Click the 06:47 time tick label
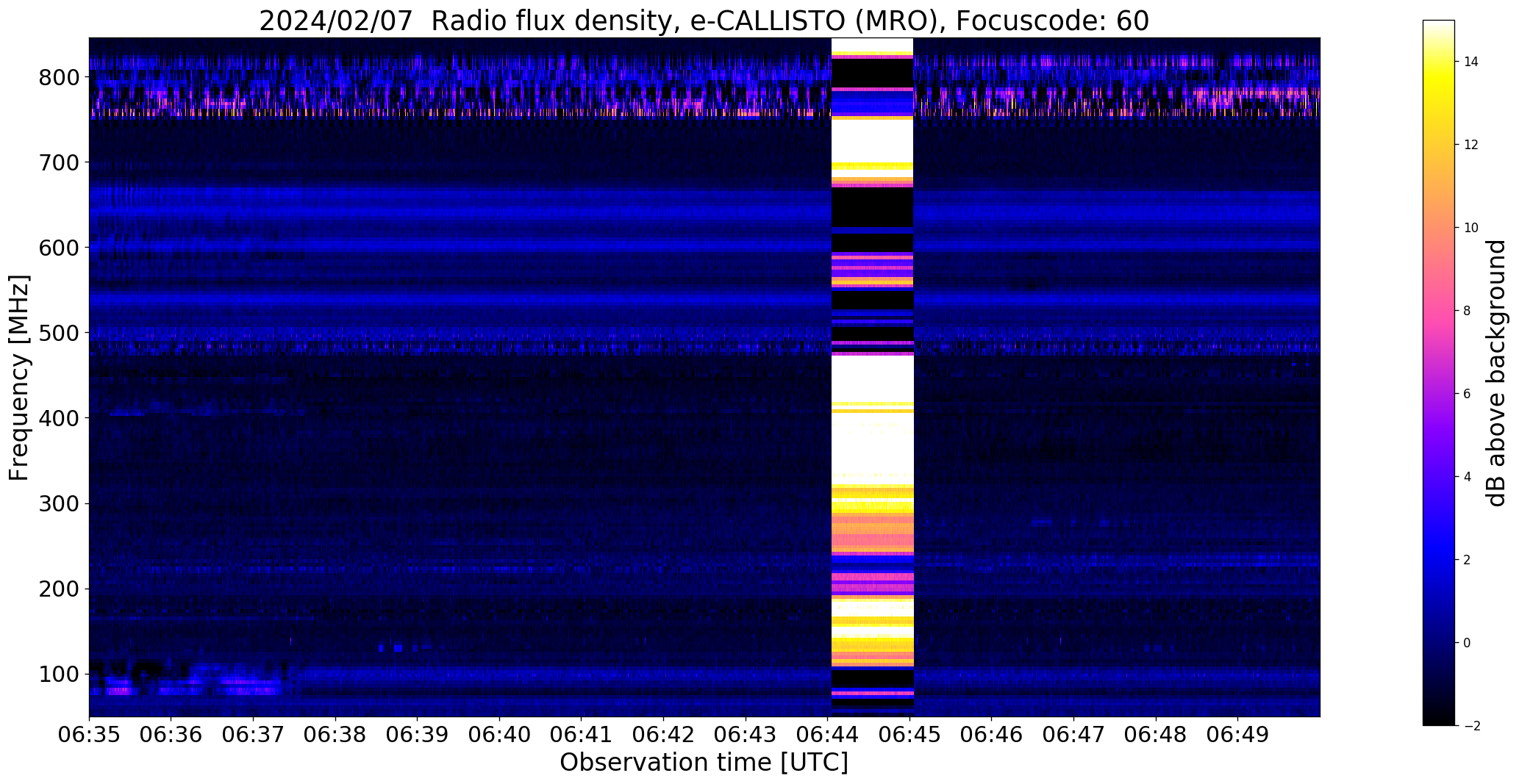Viewport: 1519px width, 784px height. pyautogui.click(x=1074, y=736)
